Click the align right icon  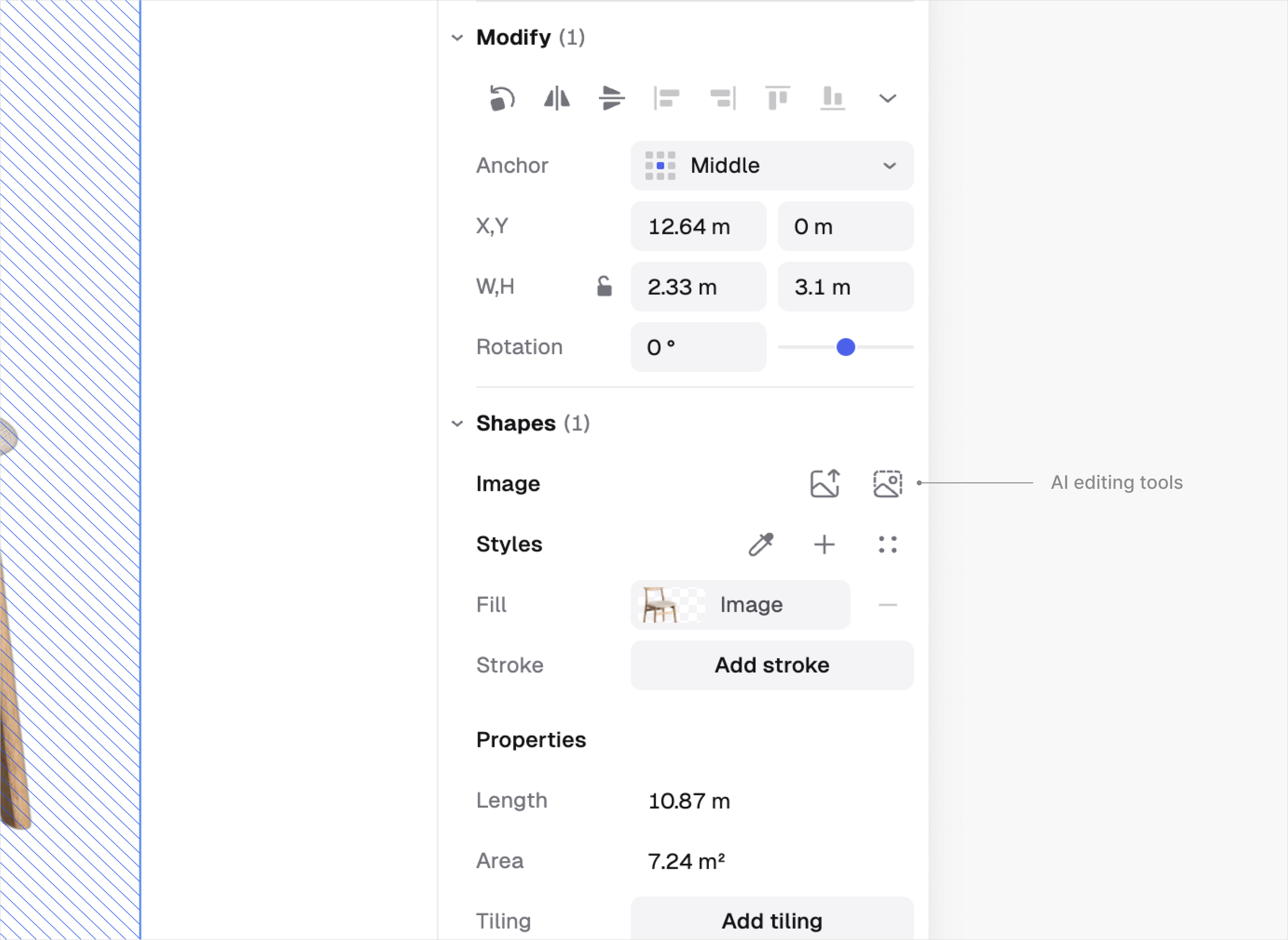click(722, 99)
